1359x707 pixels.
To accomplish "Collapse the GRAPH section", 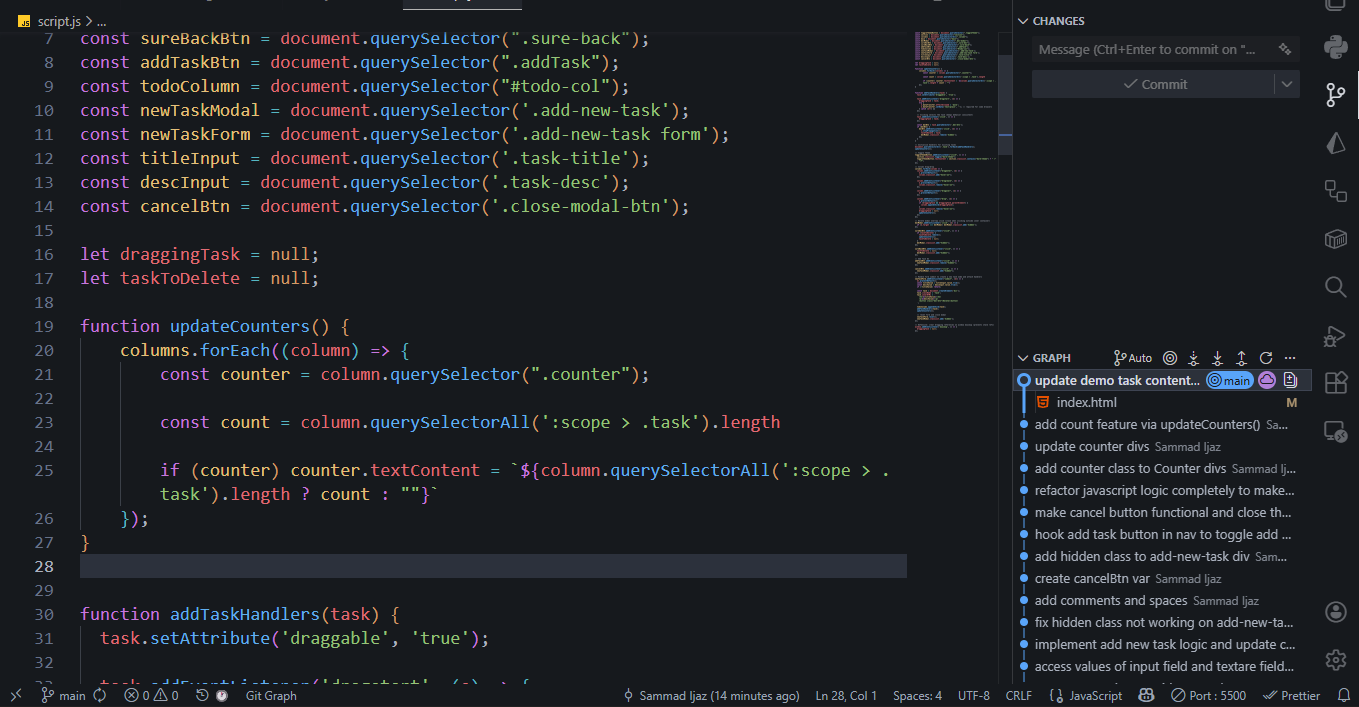I will click(x=1023, y=358).
